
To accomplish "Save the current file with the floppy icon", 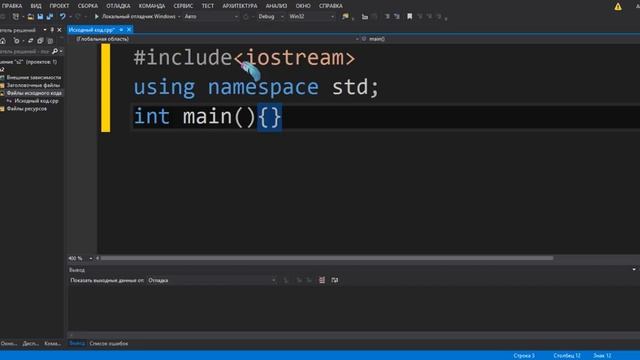I will click(40, 17).
